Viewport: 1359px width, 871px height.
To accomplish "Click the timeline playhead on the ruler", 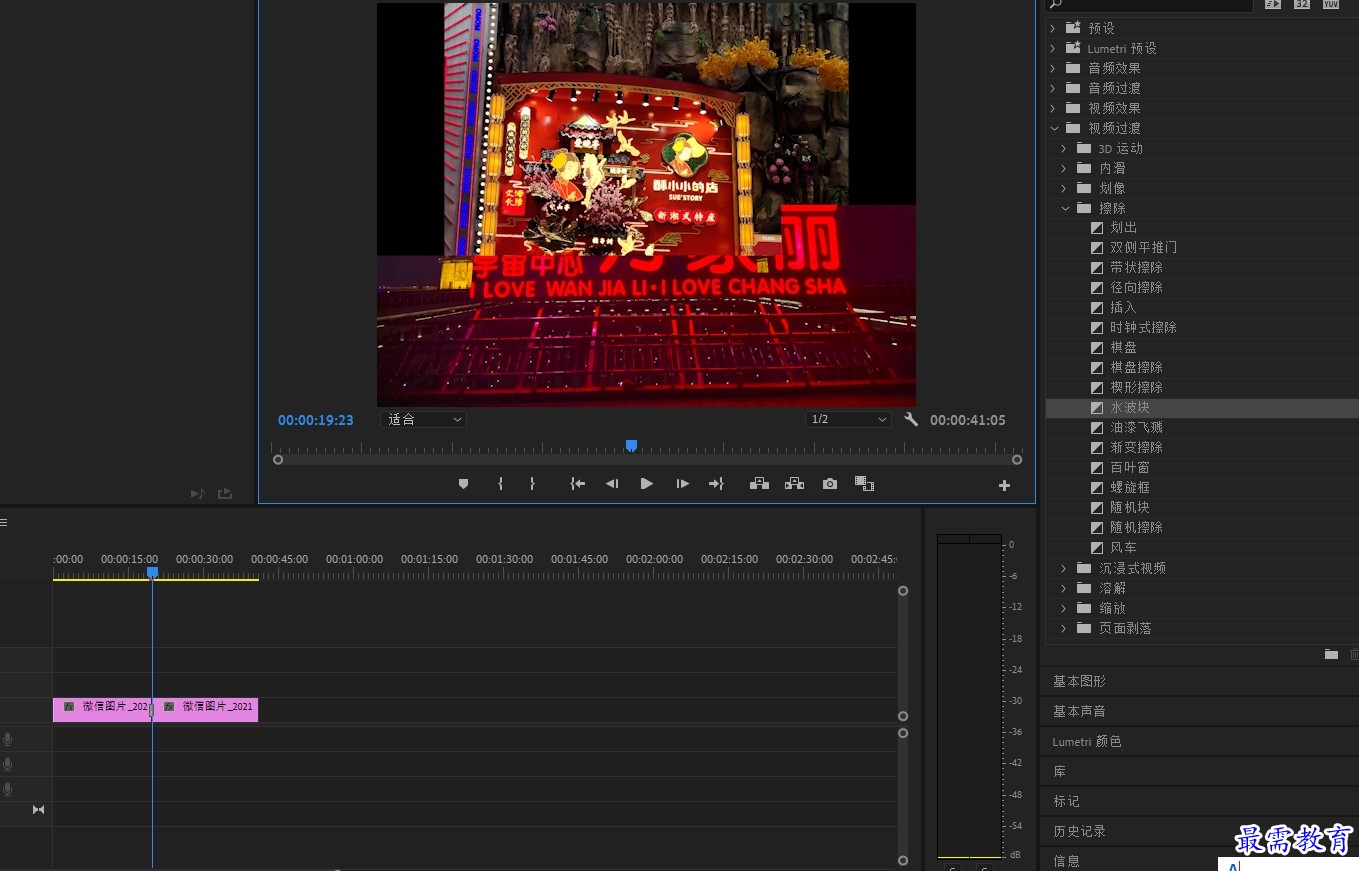I will (152, 572).
